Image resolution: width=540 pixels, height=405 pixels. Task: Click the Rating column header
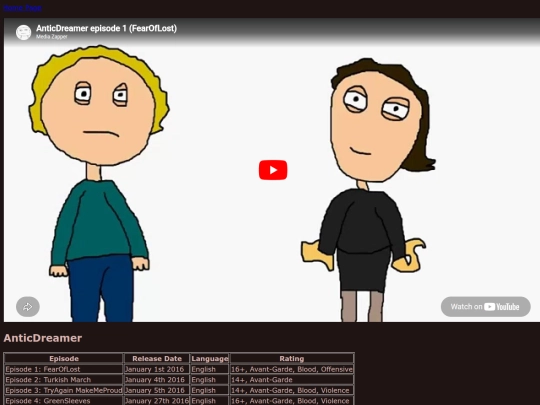(292, 358)
